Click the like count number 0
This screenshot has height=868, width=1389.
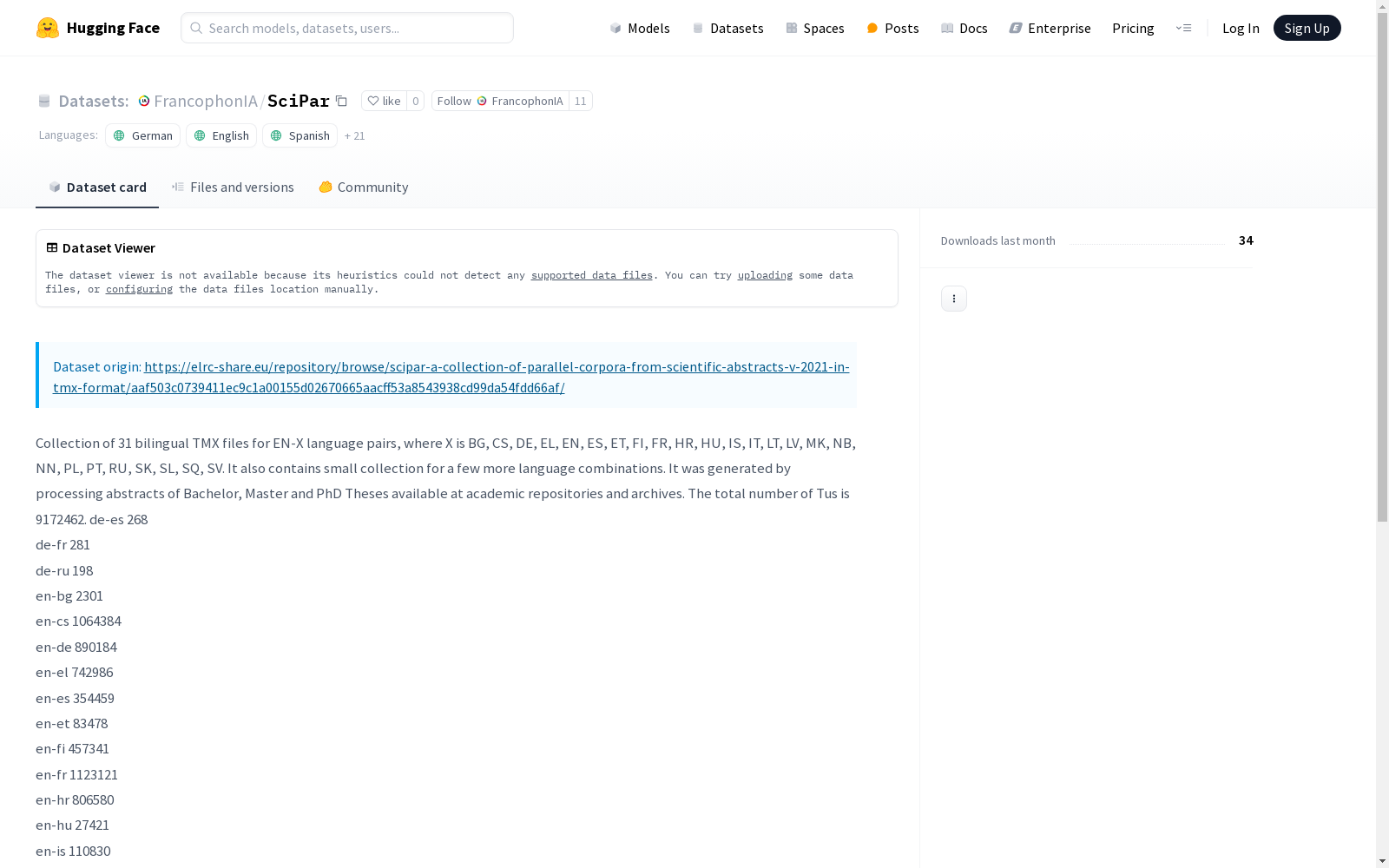pos(416,101)
